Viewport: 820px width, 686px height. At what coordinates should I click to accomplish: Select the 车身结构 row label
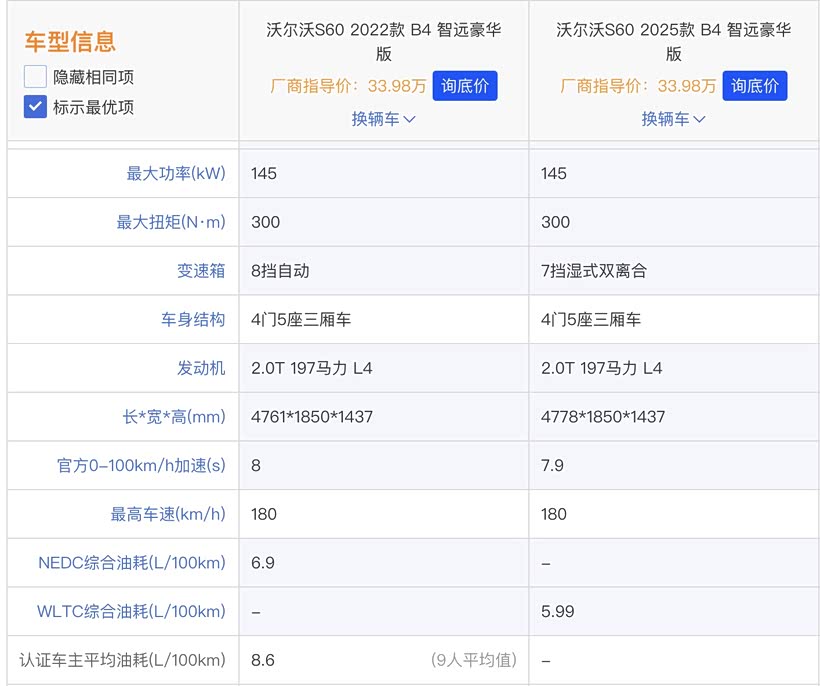click(x=193, y=320)
